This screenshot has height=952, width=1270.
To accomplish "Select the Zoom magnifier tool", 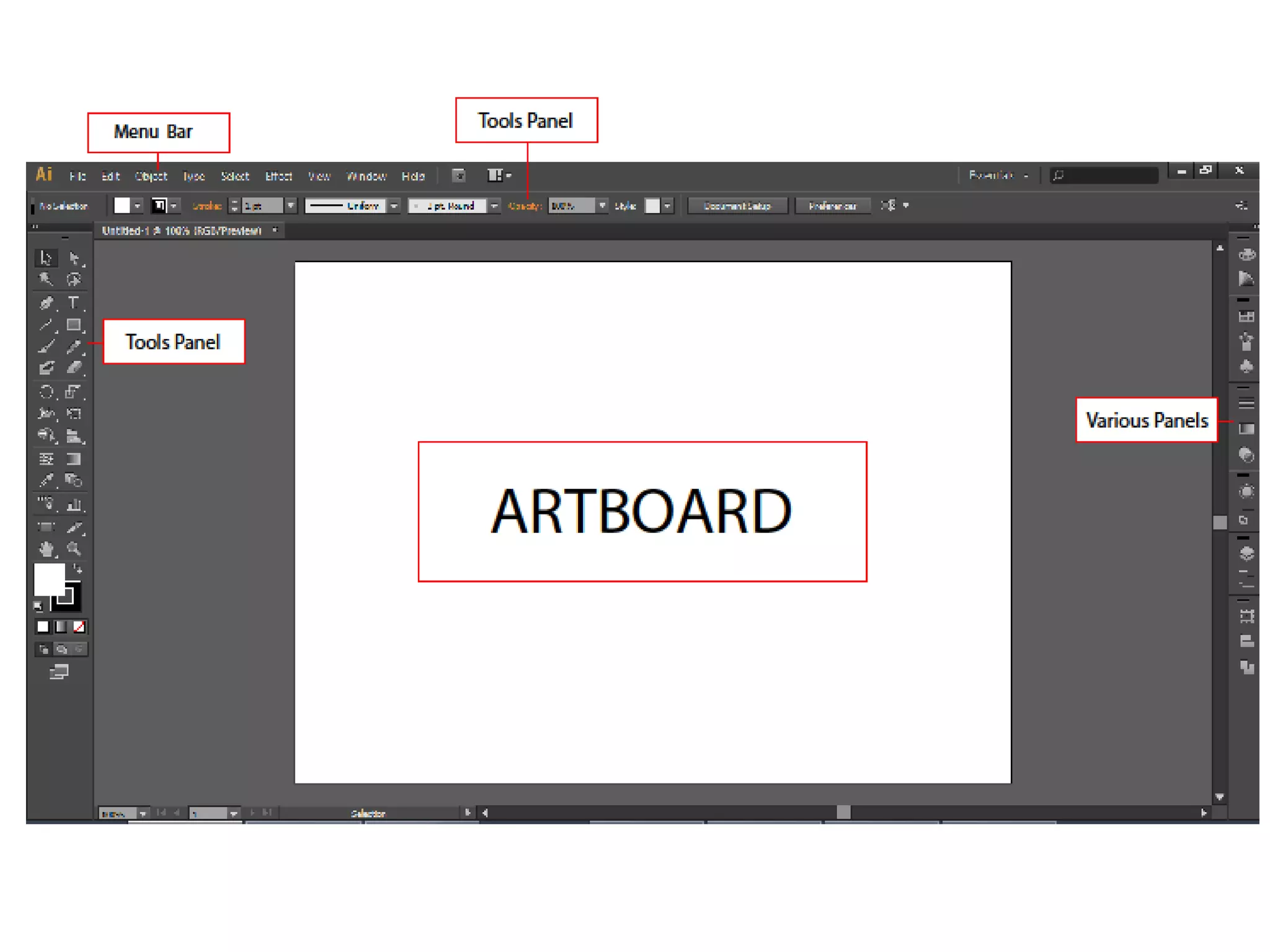I will pyautogui.click(x=74, y=549).
